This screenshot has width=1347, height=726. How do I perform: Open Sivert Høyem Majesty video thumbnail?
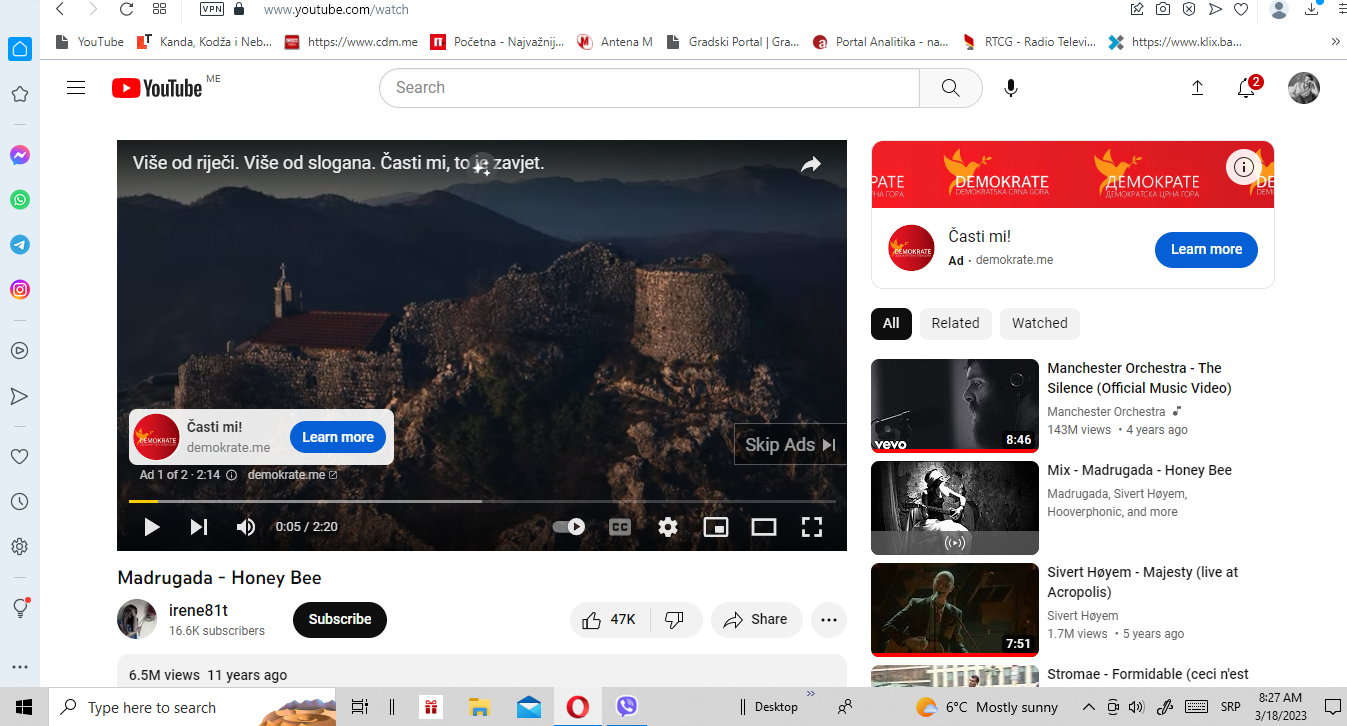click(955, 610)
